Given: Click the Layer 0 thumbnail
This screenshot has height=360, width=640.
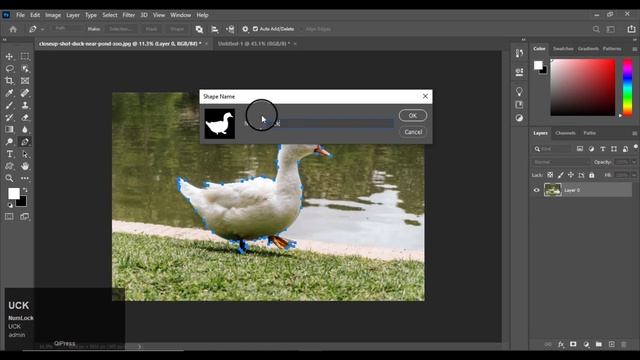Looking at the screenshot, I should [553, 190].
